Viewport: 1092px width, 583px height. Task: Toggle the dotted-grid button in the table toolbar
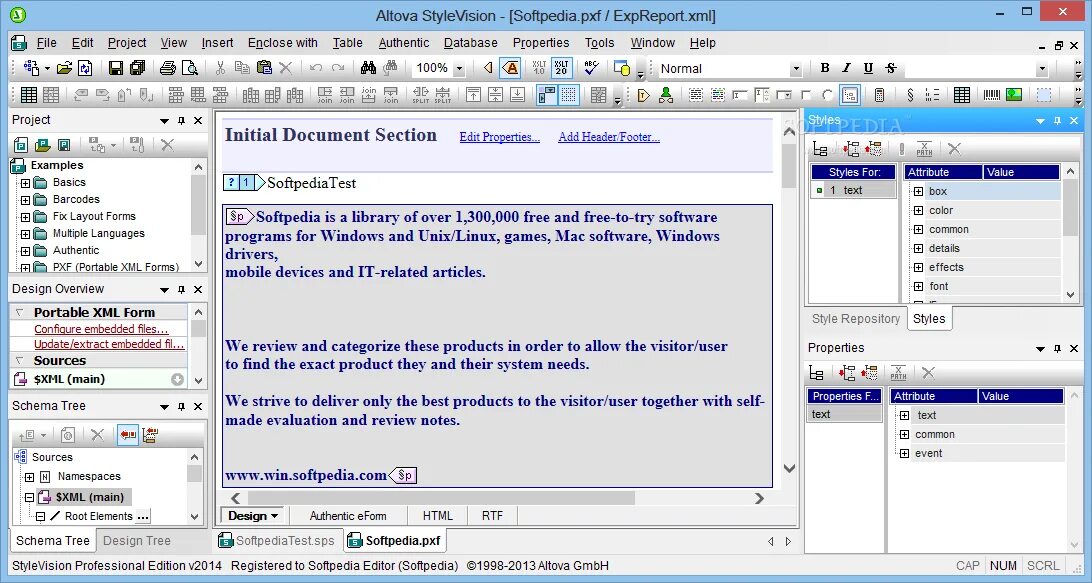(569, 95)
